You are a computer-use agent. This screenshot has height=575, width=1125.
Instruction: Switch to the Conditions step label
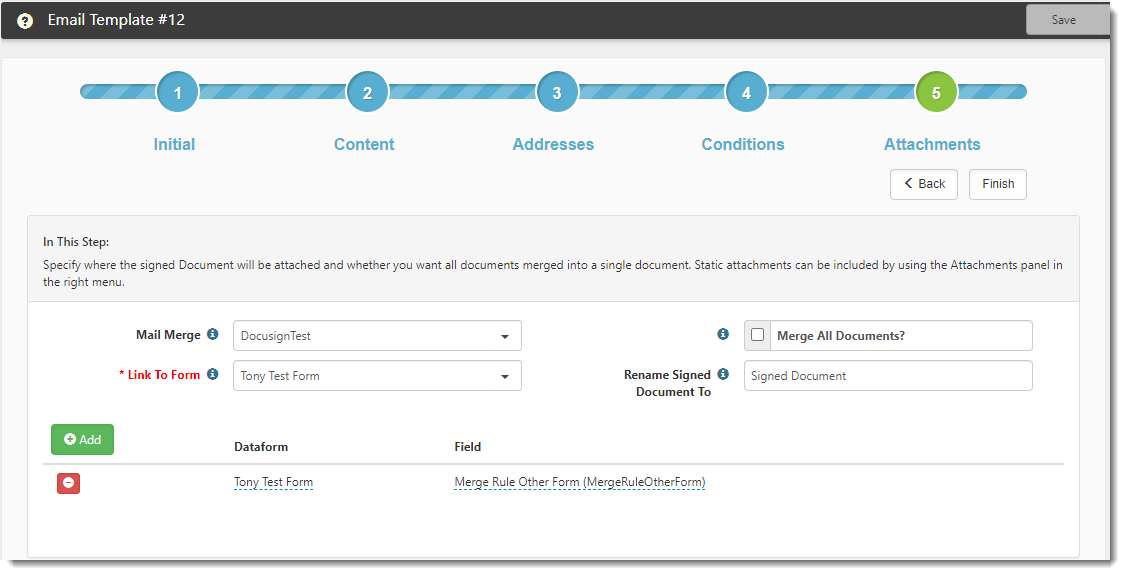tap(743, 144)
